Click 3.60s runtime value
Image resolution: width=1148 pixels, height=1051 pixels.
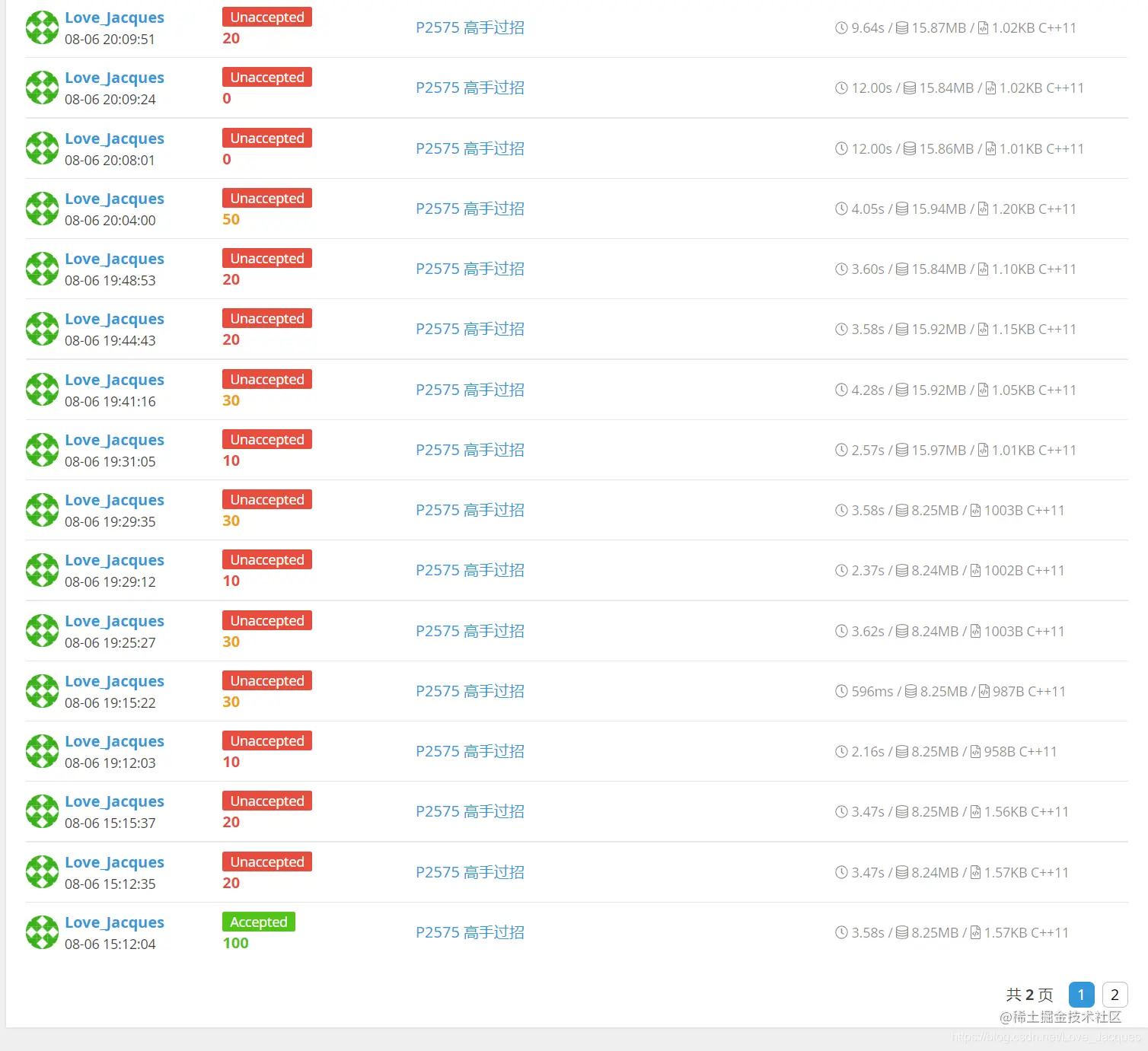coord(868,269)
